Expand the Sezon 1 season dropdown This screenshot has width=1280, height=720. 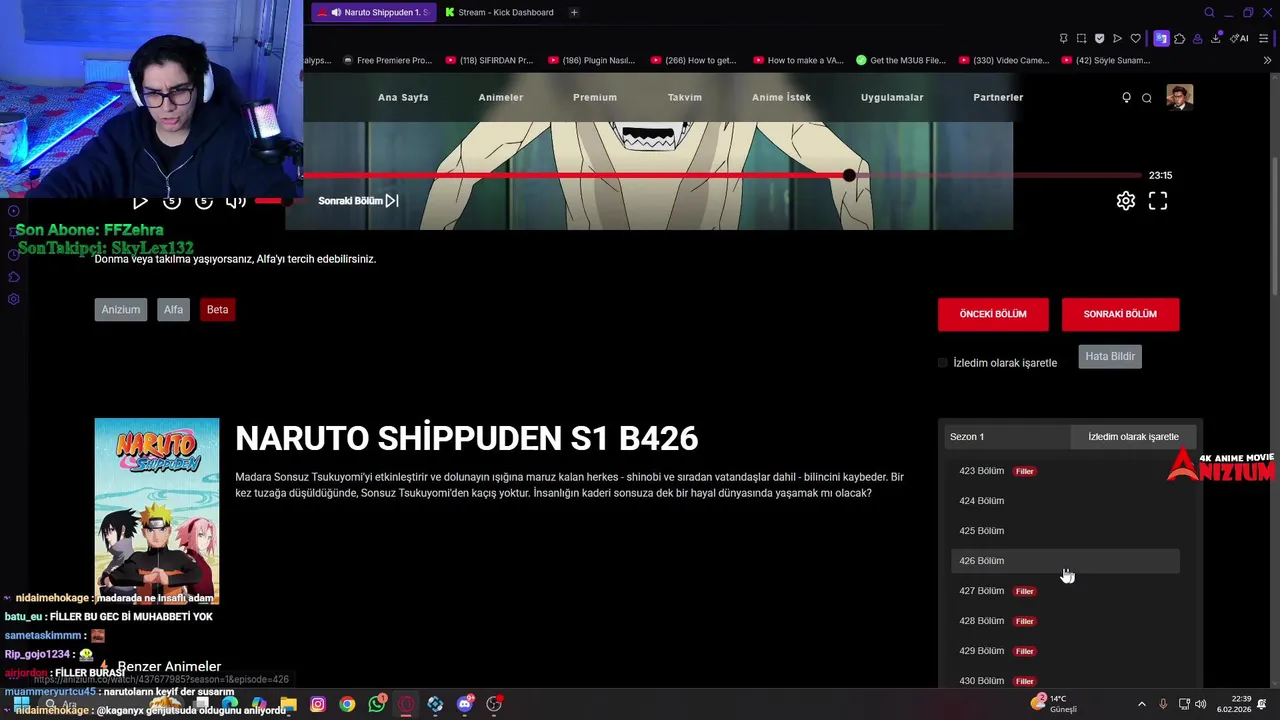(x=1007, y=437)
